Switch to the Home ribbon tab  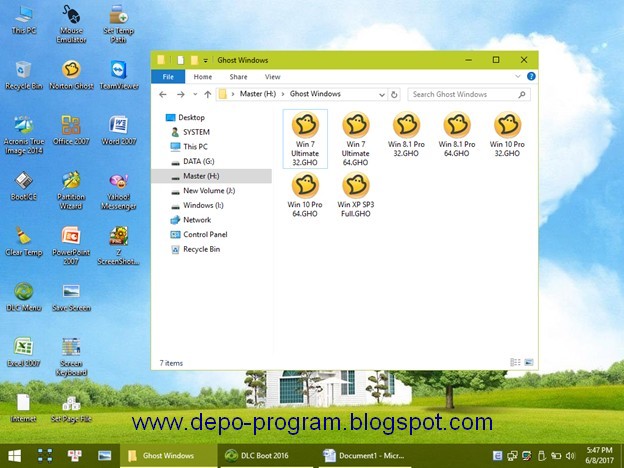pos(203,77)
